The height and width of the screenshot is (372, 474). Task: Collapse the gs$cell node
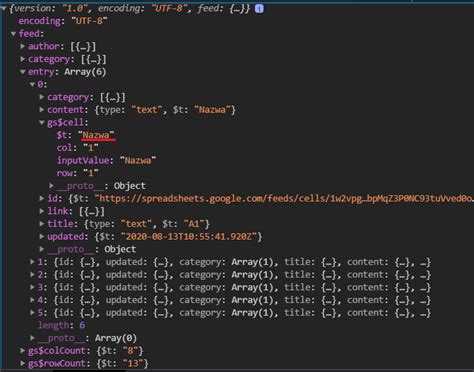point(42,122)
